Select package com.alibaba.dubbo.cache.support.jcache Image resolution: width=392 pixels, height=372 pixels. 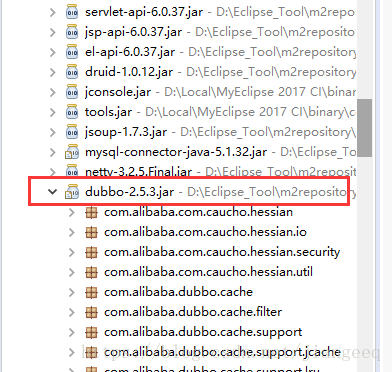pyautogui.click(x=222, y=352)
